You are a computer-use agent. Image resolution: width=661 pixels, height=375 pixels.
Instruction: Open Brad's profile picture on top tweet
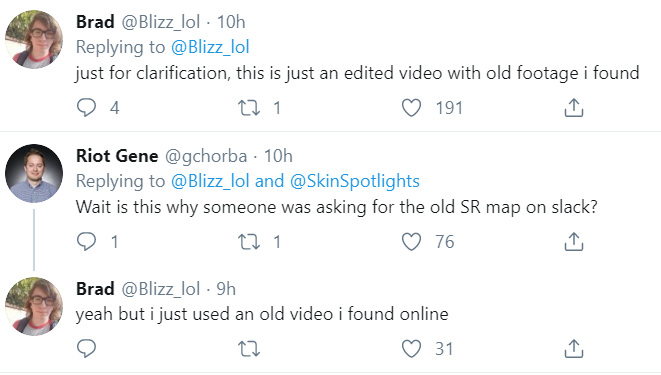34,40
